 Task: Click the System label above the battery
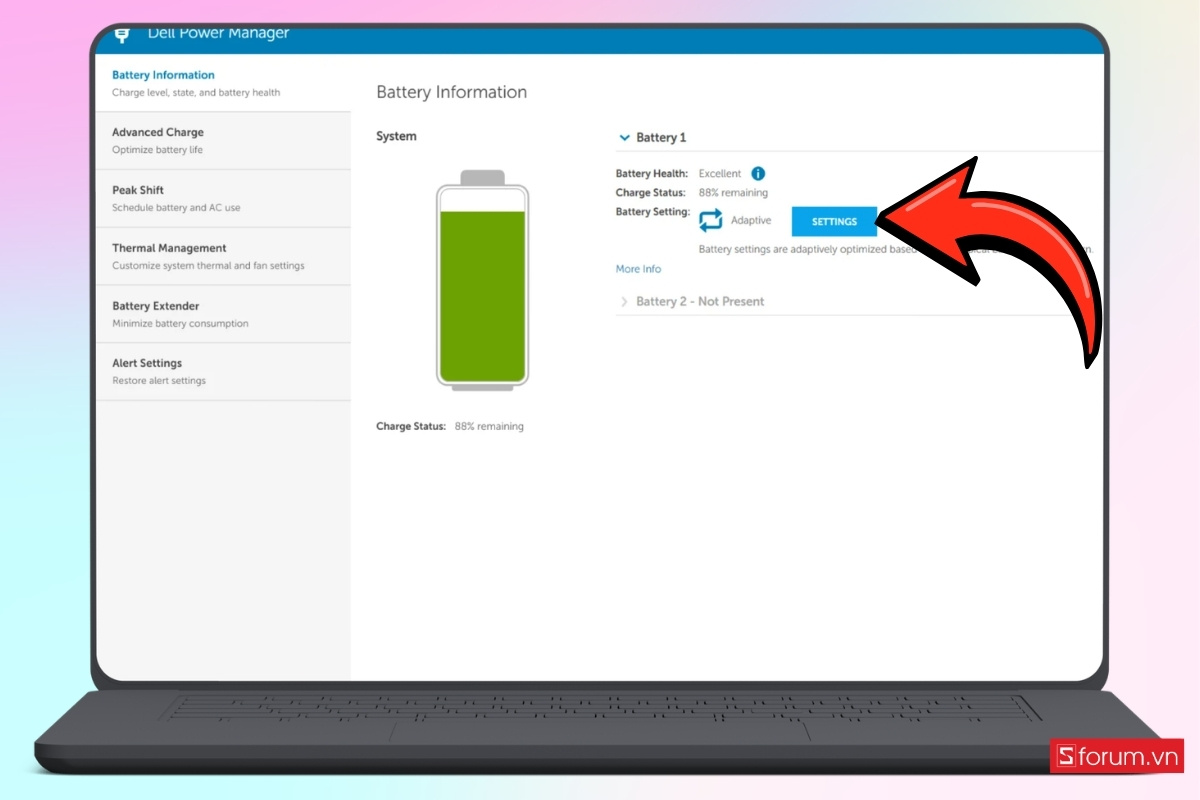coord(396,136)
